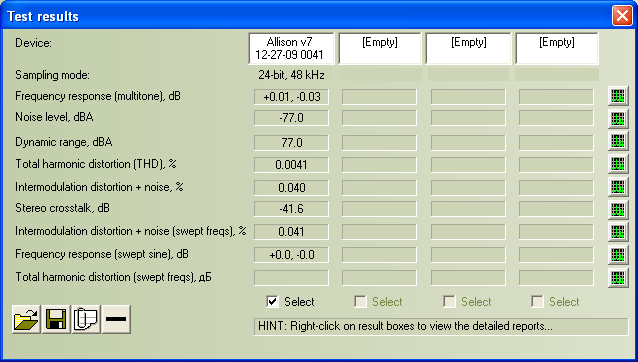This screenshot has width=638, height=362.
Task: Click the open folder load results icon
Action: (26, 319)
